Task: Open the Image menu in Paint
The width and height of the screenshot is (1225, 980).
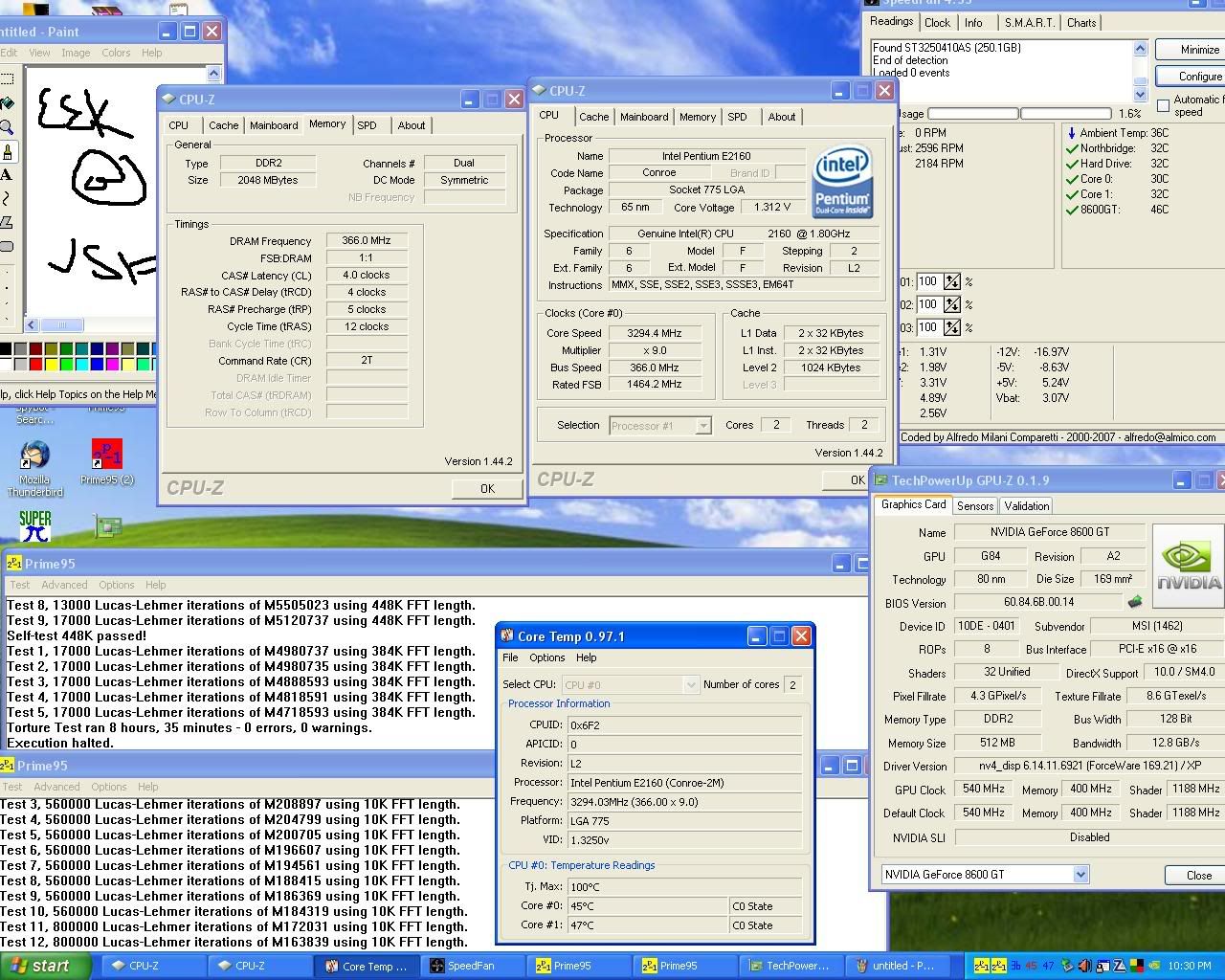Action: point(76,53)
